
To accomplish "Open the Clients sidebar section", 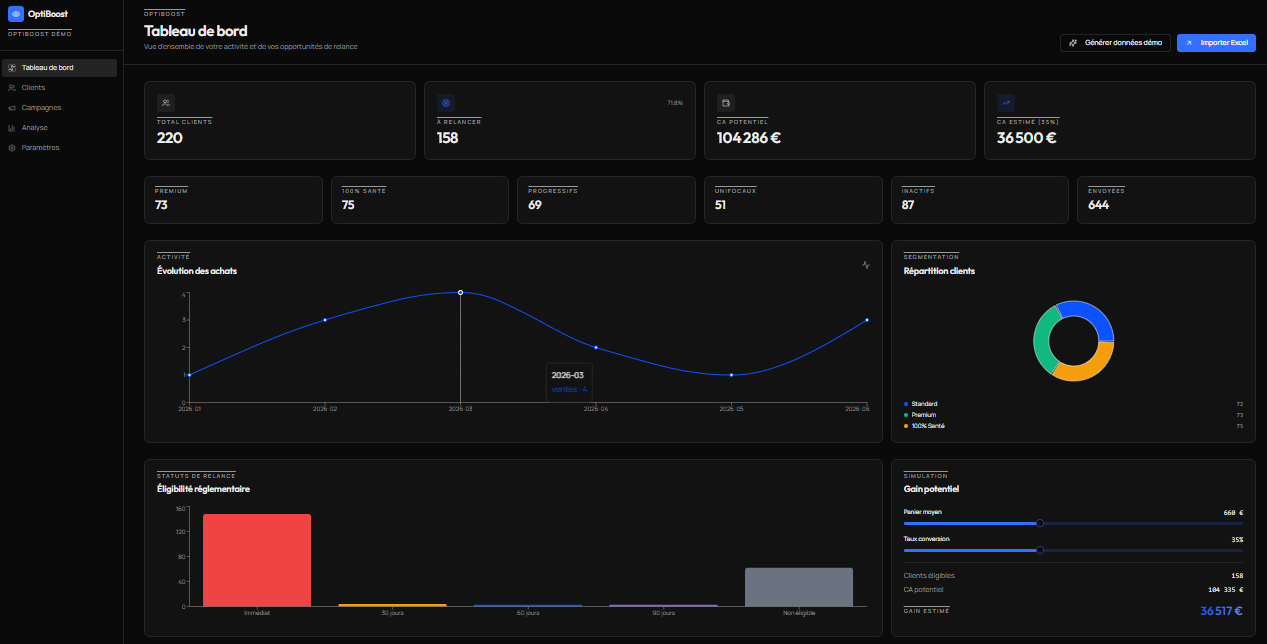I will pyautogui.click(x=59, y=88).
